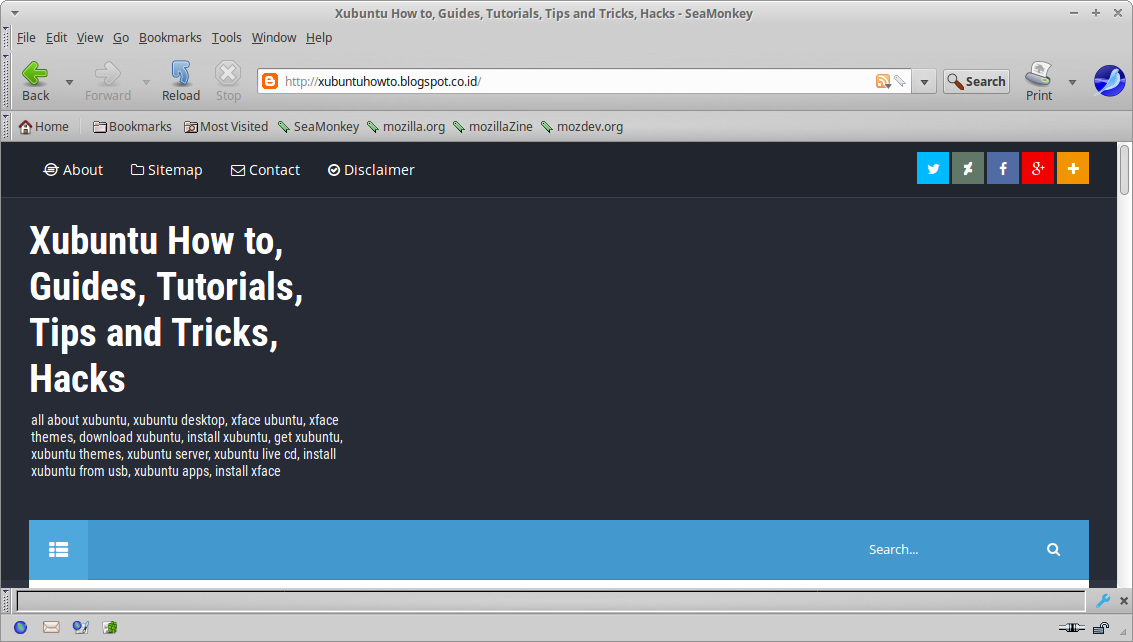Viewport: 1133px width, 642px height.
Task: Click the blog search magnifier icon
Action: pos(1054,549)
